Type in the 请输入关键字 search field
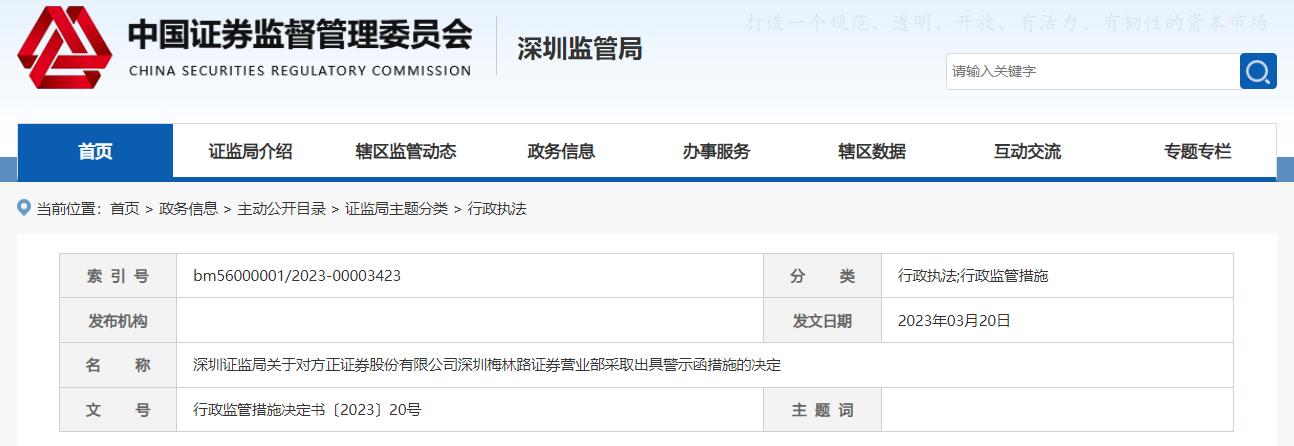 tap(1092, 71)
